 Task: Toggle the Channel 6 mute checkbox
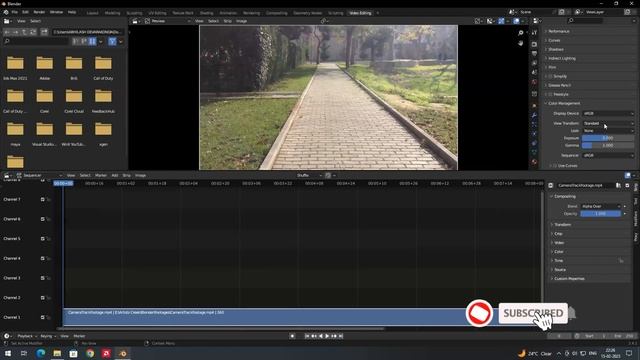coord(42,219)
